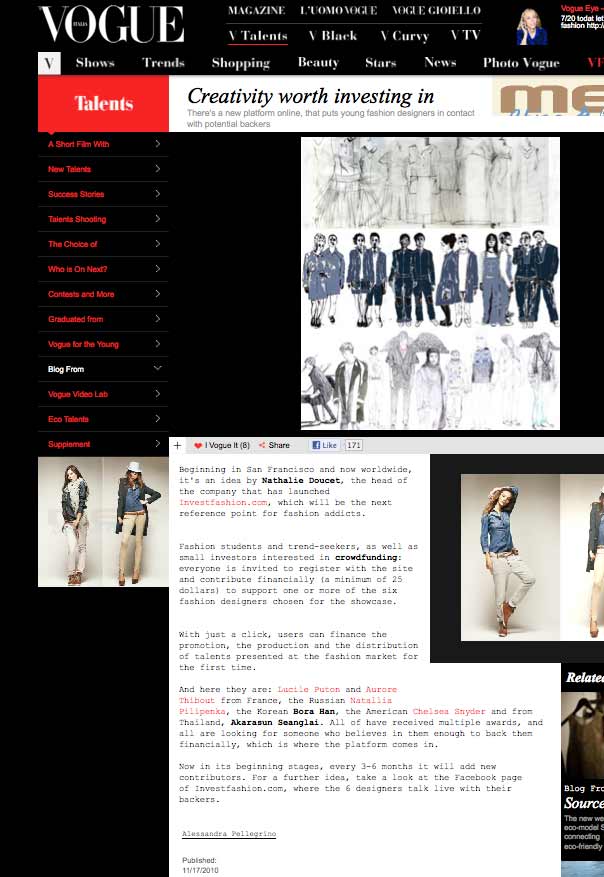The height and width of the screenshot is (877, 604).
Task: Open the Beauty section
Action: click(318, 63)
